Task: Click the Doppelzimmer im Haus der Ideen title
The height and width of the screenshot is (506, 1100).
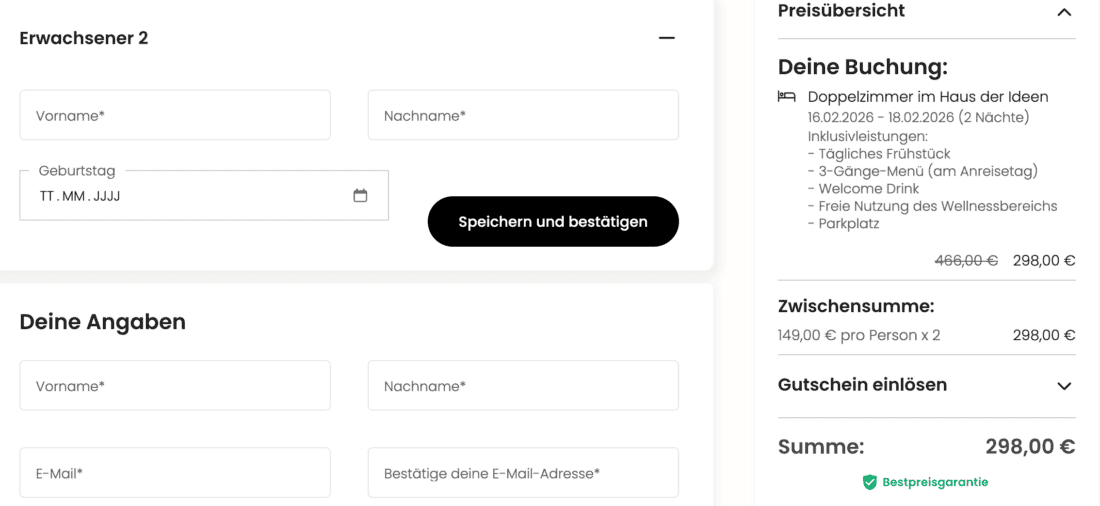Action: tap(928, 97)
